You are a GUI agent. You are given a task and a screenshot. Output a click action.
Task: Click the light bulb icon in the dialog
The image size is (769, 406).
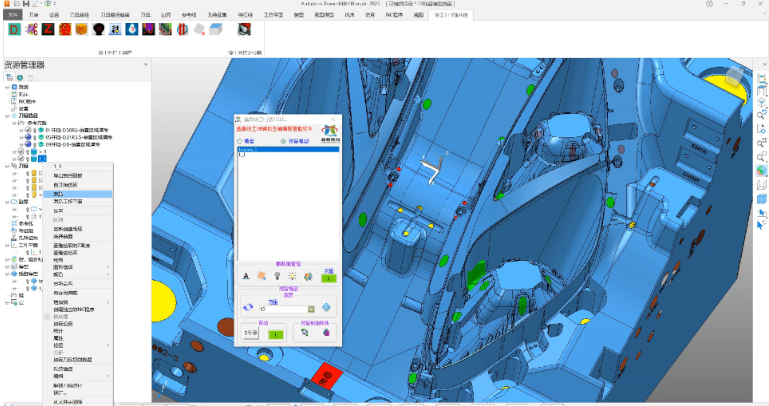(x=277, y=276)
